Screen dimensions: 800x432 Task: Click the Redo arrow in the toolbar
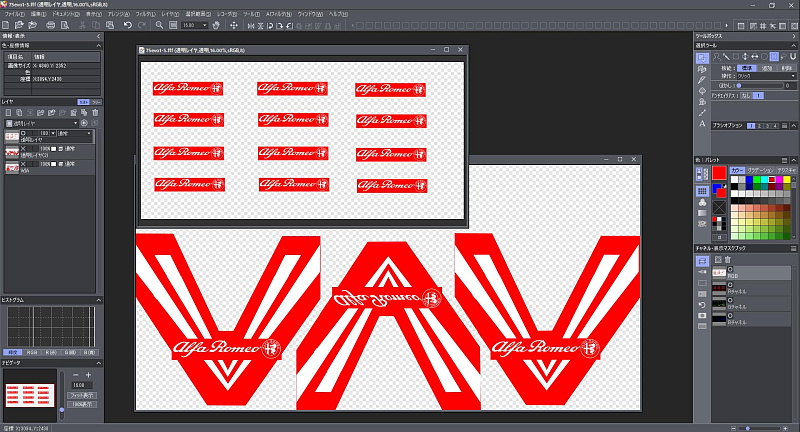click(141, 25)
